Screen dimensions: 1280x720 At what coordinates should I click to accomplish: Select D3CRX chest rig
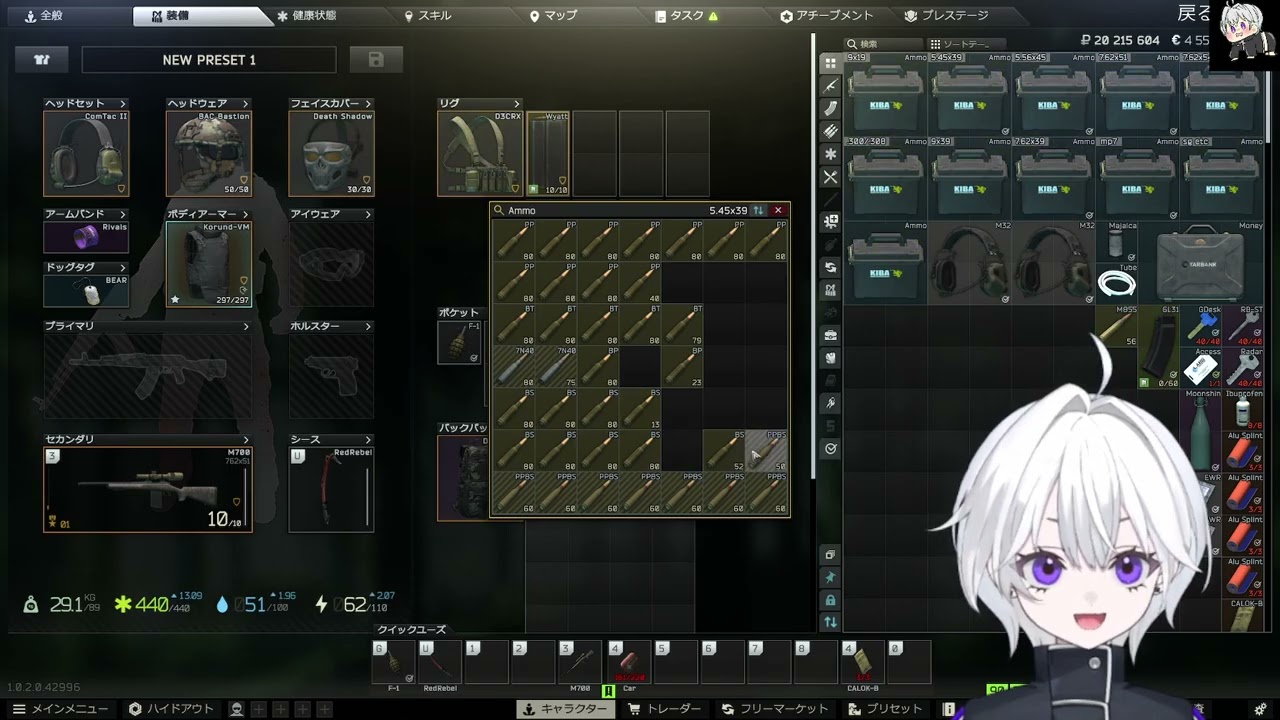(480, 153)
